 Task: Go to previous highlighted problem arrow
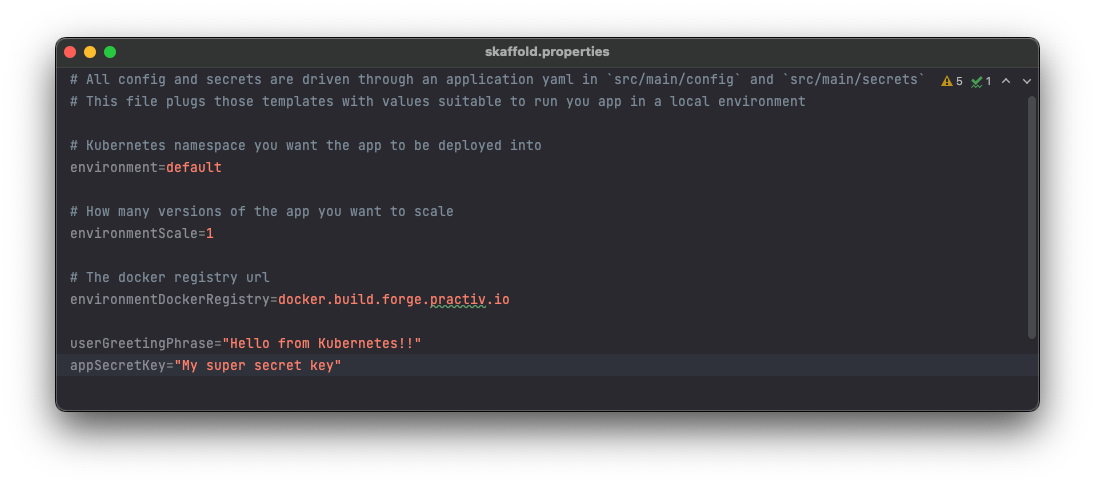(1006, 81)
